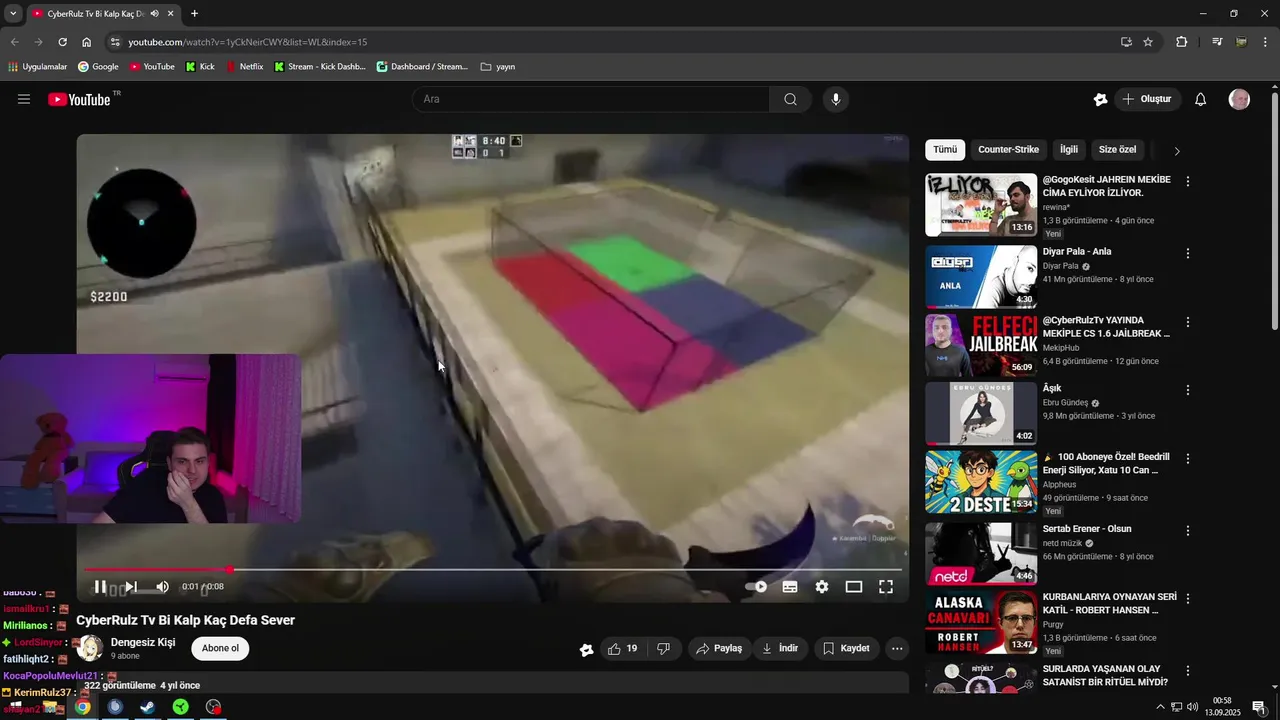The image size is (1280, 720).
Task: Open the Stream - Kick Dashboard bookmark
Action: [x=319, y=67]
